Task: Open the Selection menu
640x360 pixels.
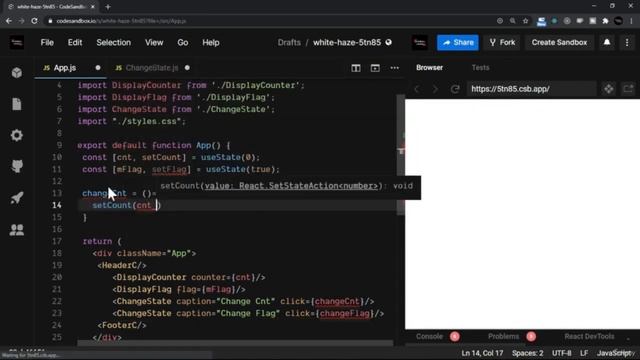Action: [x=113, y=42]
